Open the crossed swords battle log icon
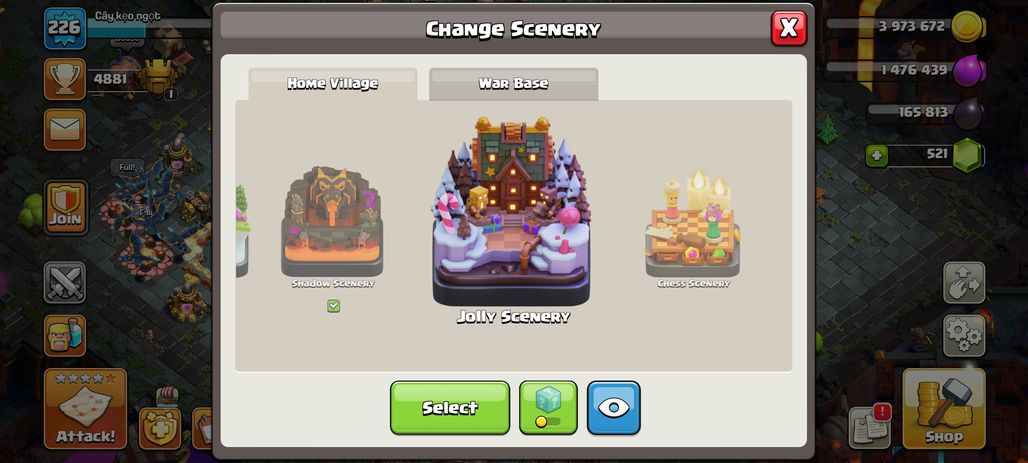 click(64, 283)
